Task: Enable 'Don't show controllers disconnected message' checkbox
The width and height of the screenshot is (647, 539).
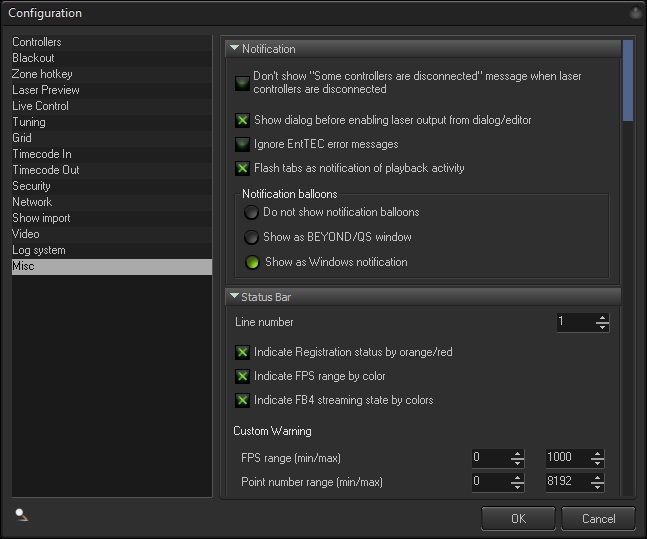Action: click(x=242, y=83)
